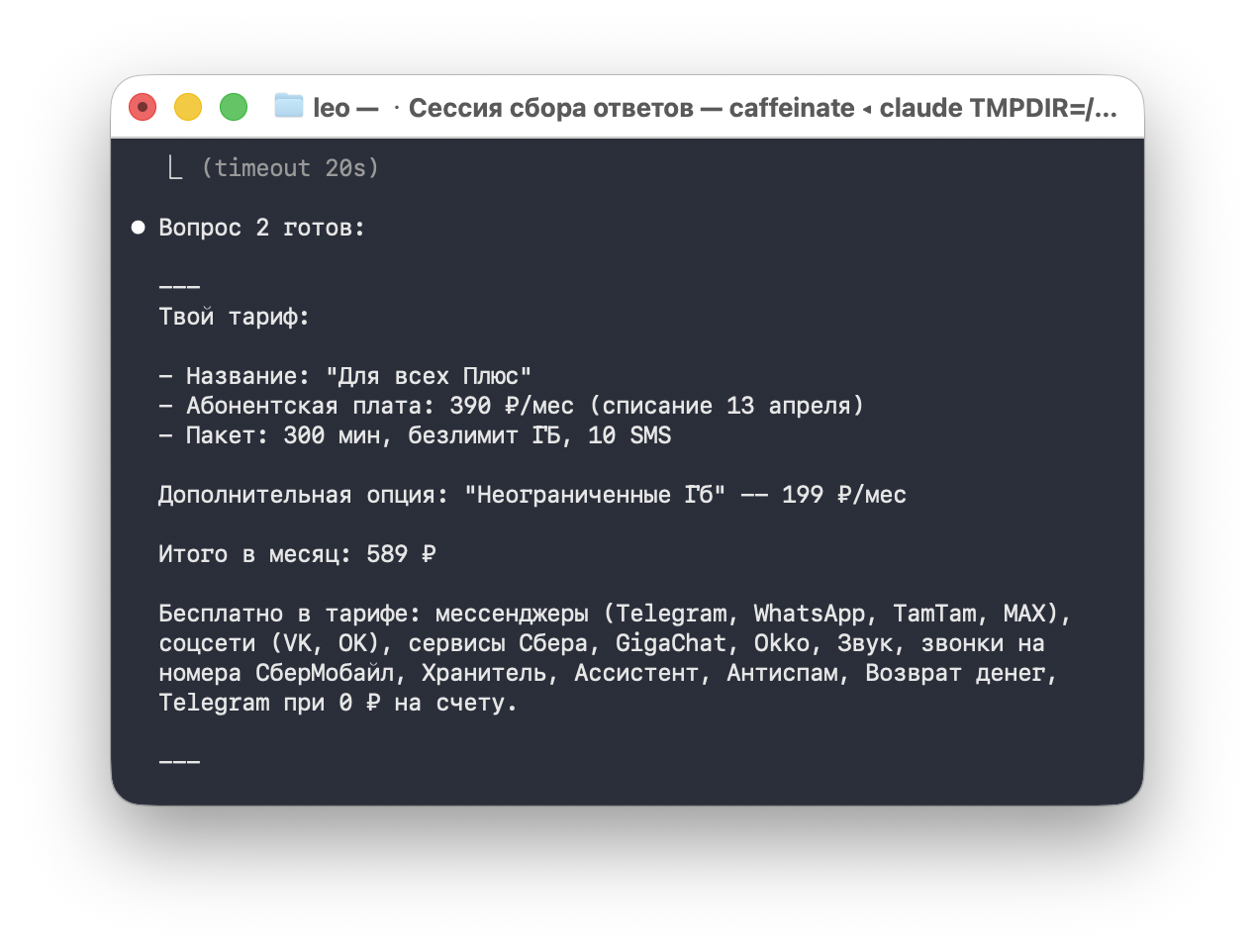Viewport: 1255px width, 952px height.
Task: Close the terminal window with red button
Action: point(143,107)
